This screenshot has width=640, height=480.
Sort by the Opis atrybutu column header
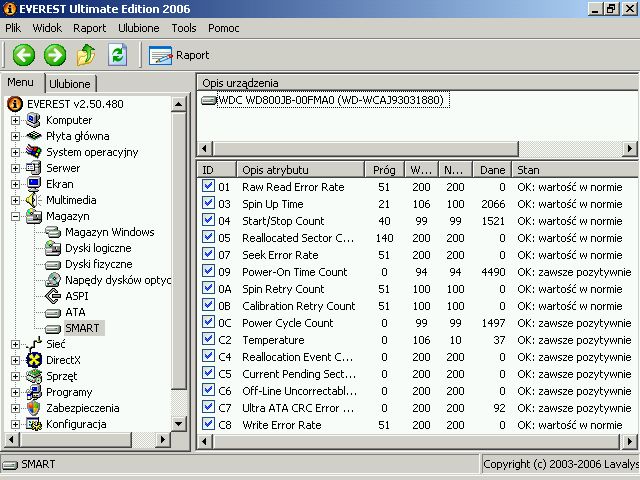tap(298, 170)
